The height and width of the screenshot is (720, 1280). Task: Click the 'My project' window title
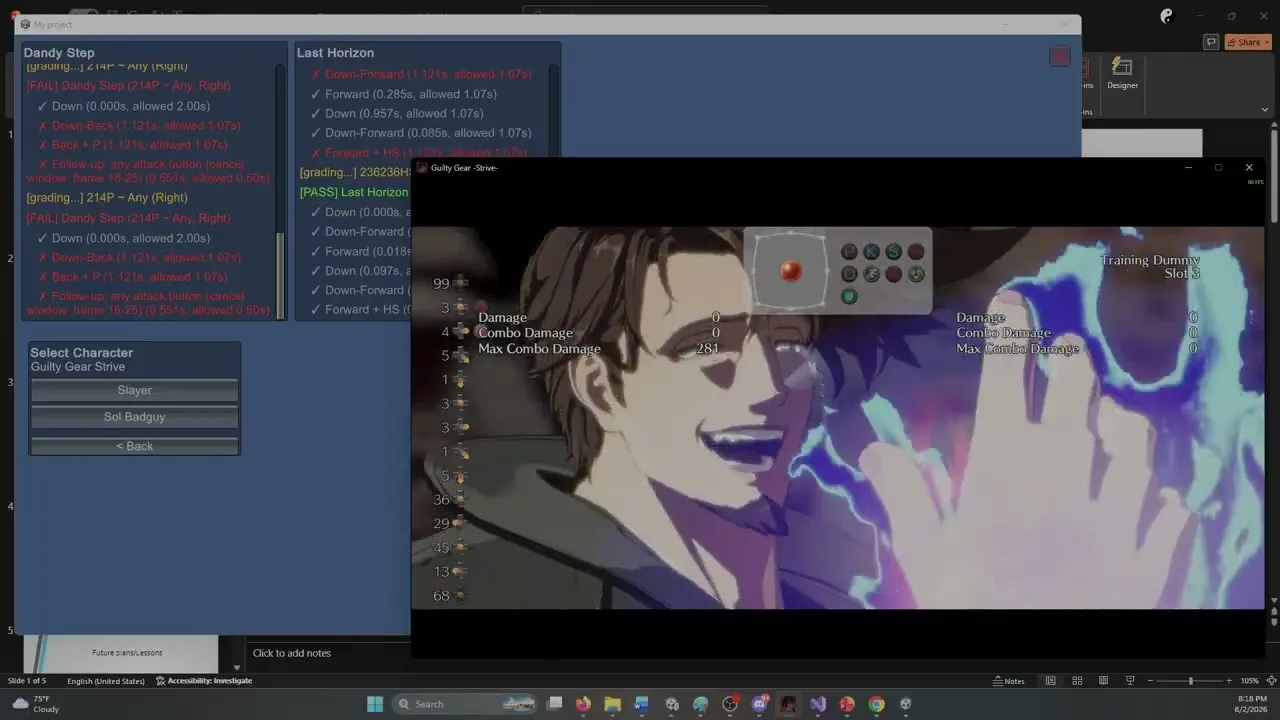click(53, 24)
